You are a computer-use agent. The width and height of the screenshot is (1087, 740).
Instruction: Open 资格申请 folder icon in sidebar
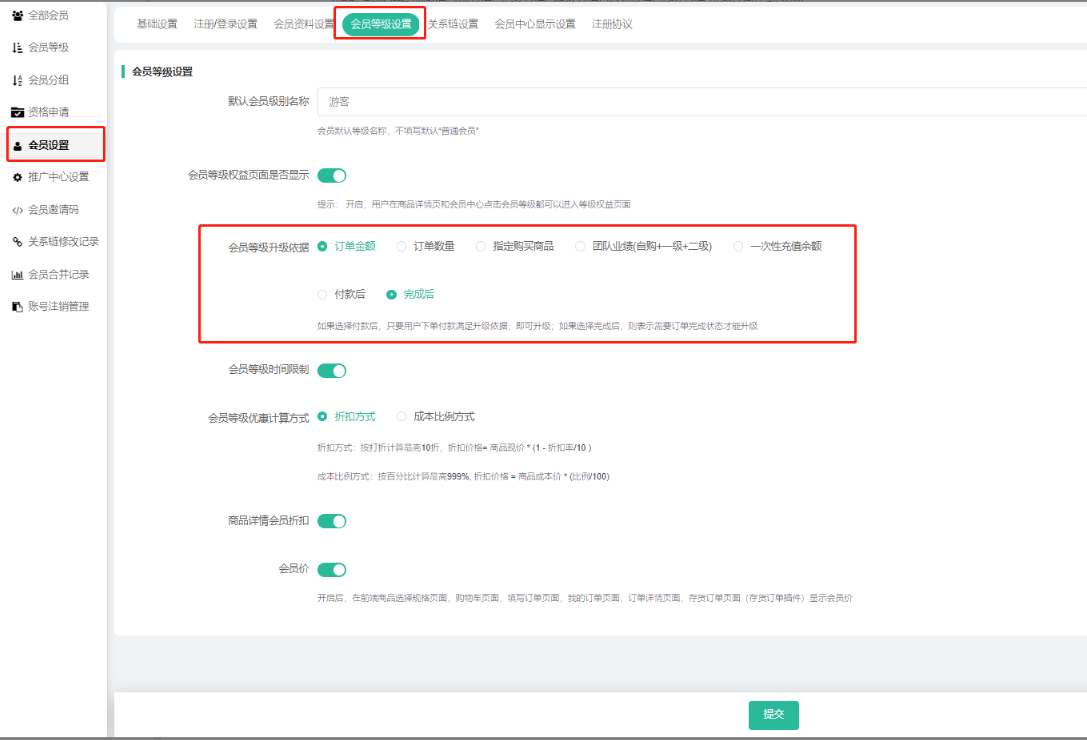tap(17, 112)
